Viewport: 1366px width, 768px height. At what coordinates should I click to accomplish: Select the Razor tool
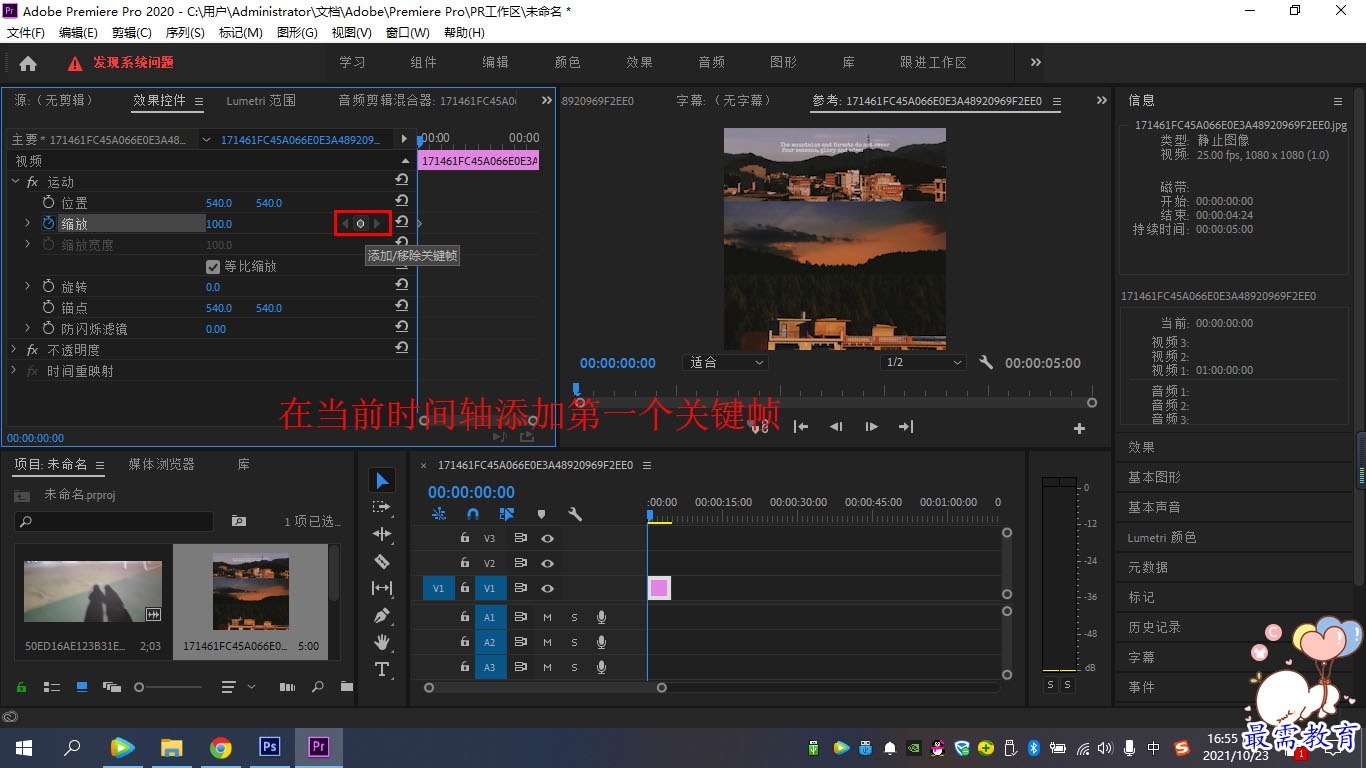pos(382,561)
